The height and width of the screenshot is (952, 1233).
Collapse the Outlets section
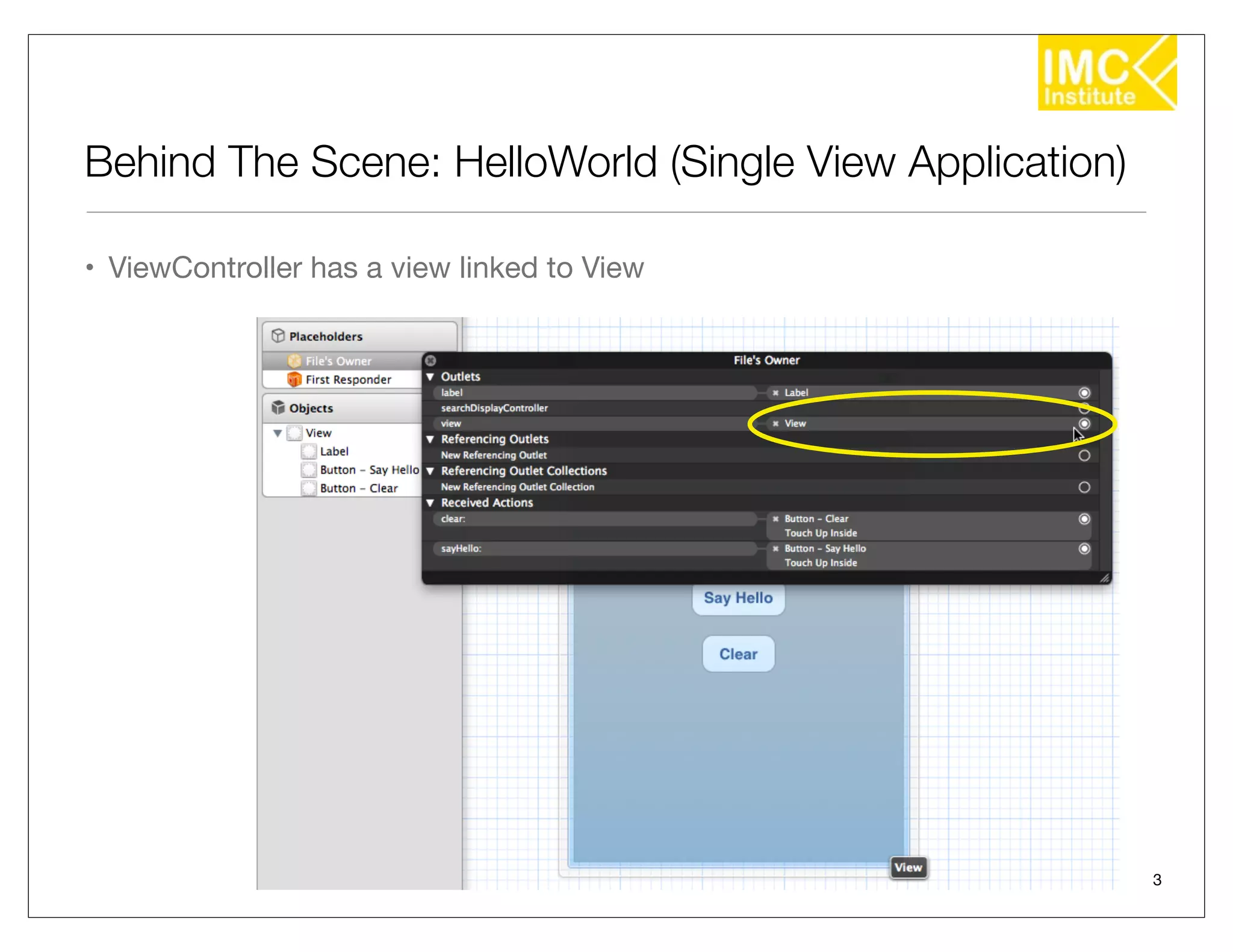click(430, 377)
